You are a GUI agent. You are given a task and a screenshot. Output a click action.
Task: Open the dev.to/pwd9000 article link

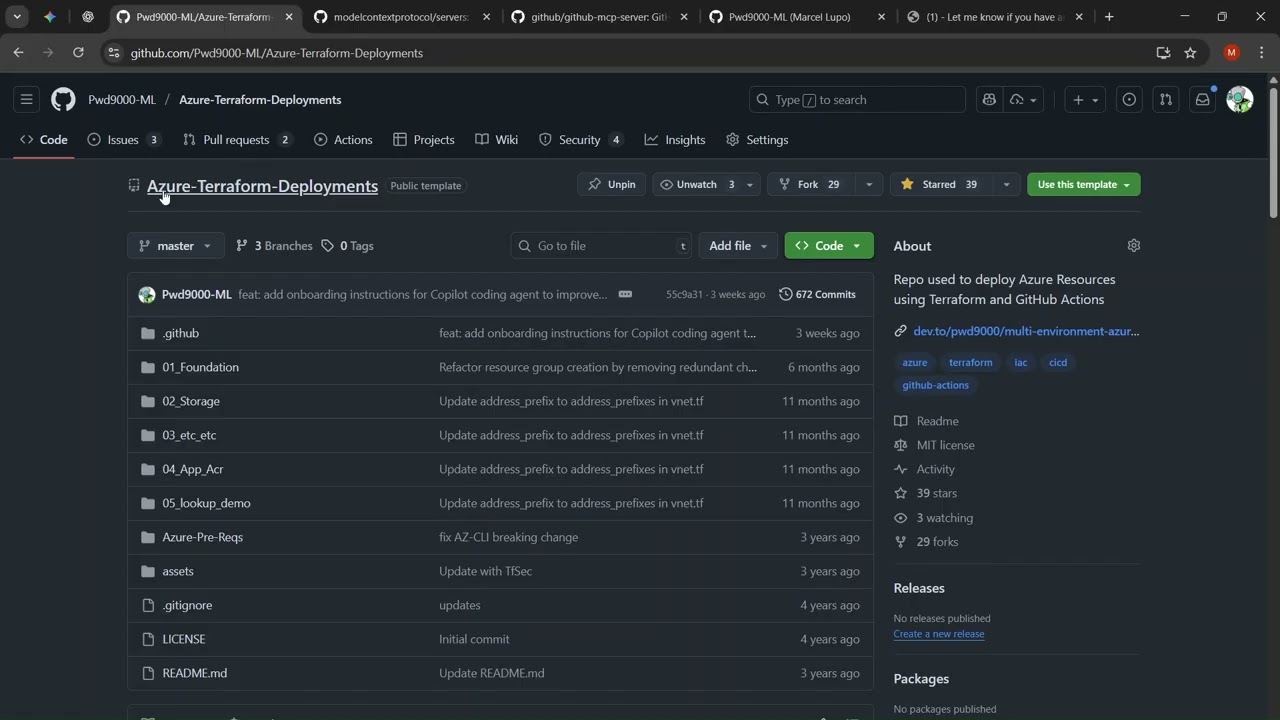coord(1026,331)
